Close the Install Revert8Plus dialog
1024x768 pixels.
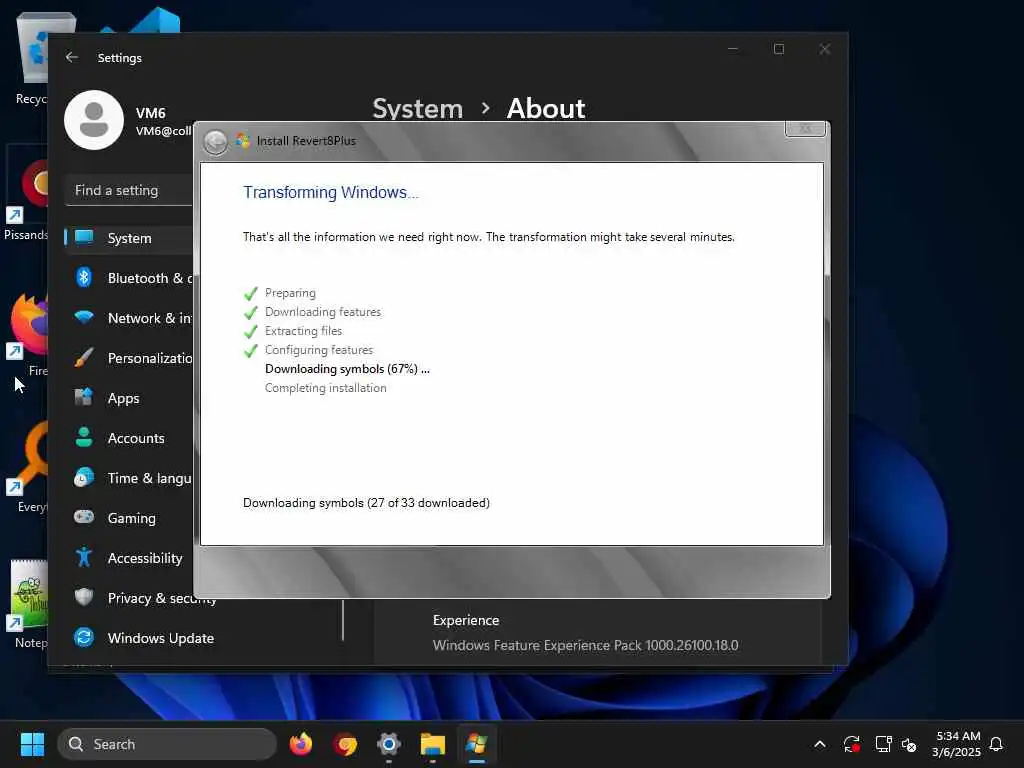[805, 129]
